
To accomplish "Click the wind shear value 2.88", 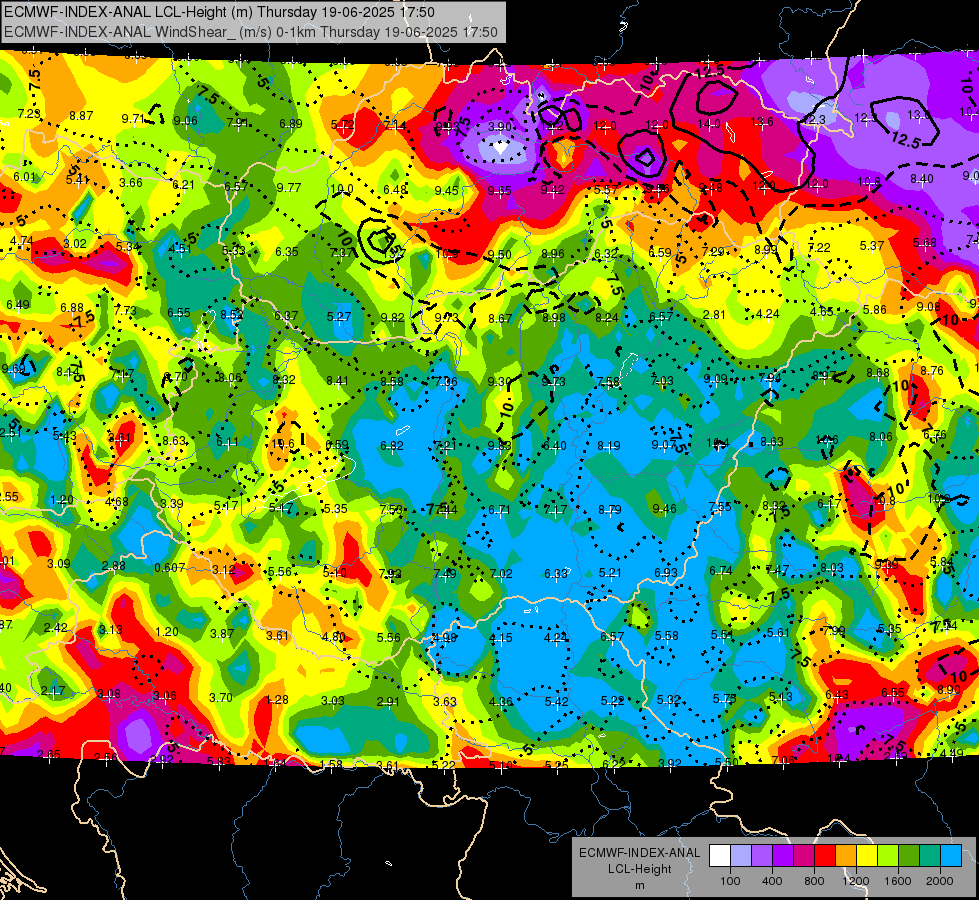I will coord(114,566).
